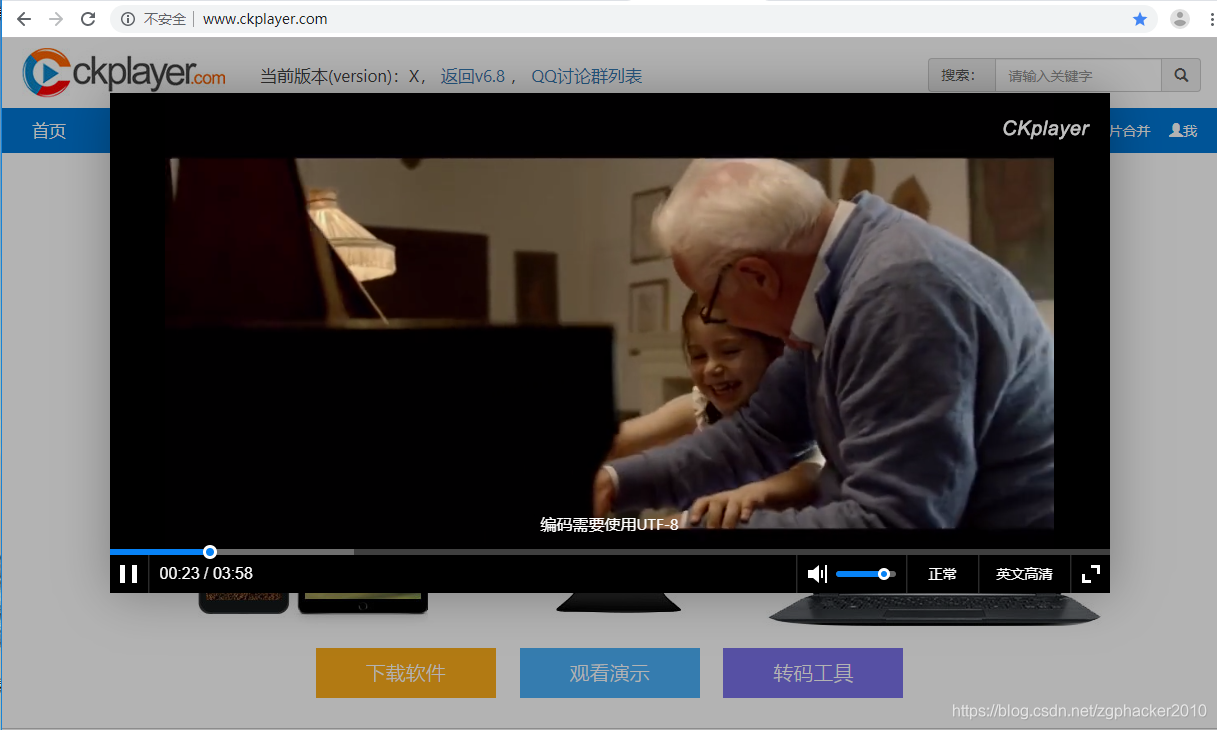
Task: Click the 编码需要使用UTF-8 subtitle text
Action: (x=610, y=524)
